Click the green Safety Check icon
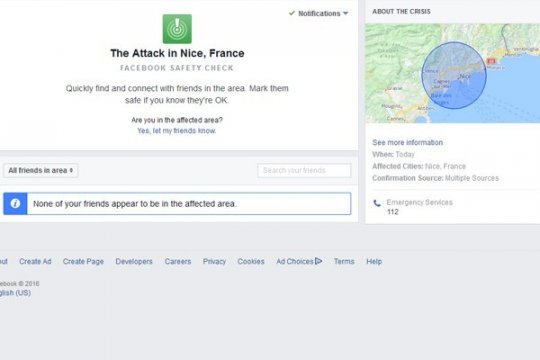Viewport: 540px width, 360px height. [x=177, y=29]
